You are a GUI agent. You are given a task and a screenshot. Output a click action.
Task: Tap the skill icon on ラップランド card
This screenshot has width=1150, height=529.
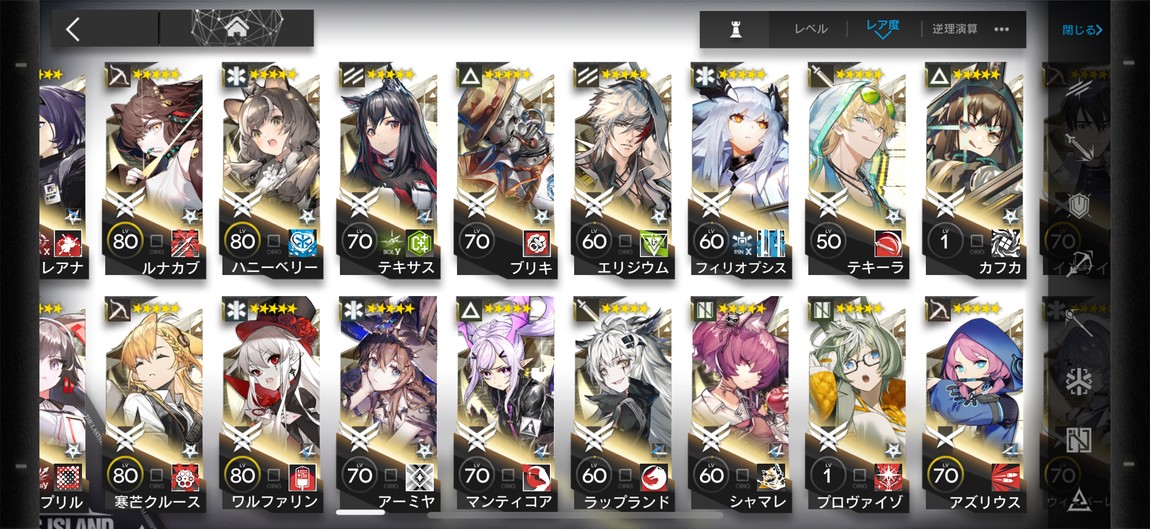654,477
